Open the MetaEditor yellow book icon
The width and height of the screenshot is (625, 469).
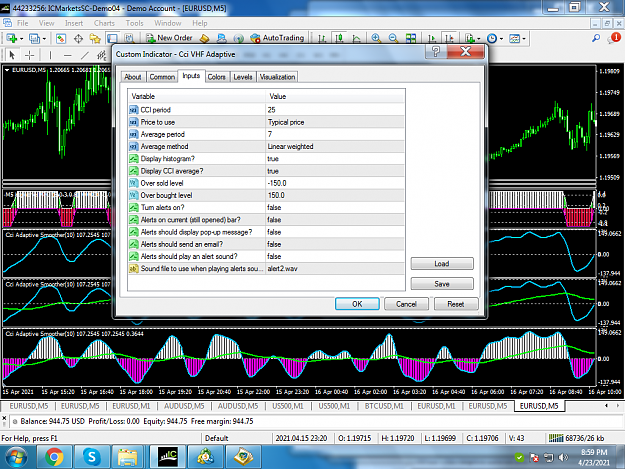pos(204,38)
